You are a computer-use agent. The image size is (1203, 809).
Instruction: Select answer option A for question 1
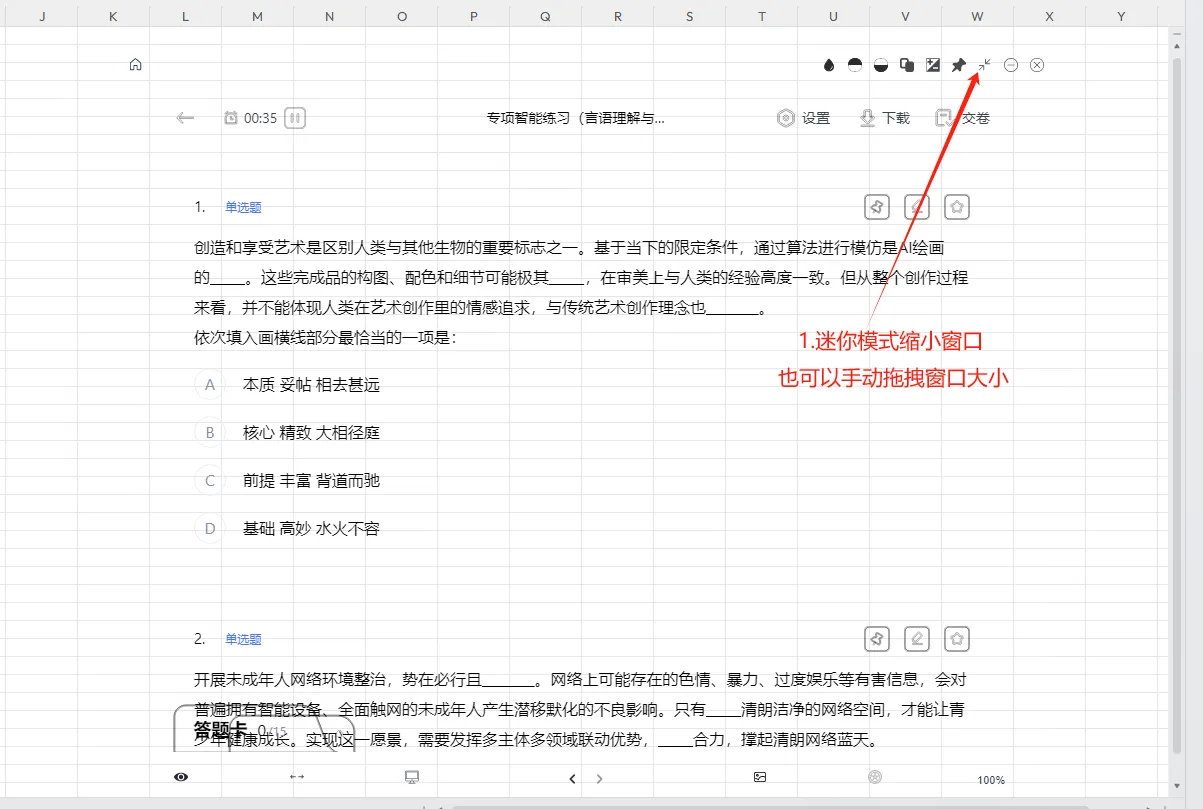click(x=208, y=384)
